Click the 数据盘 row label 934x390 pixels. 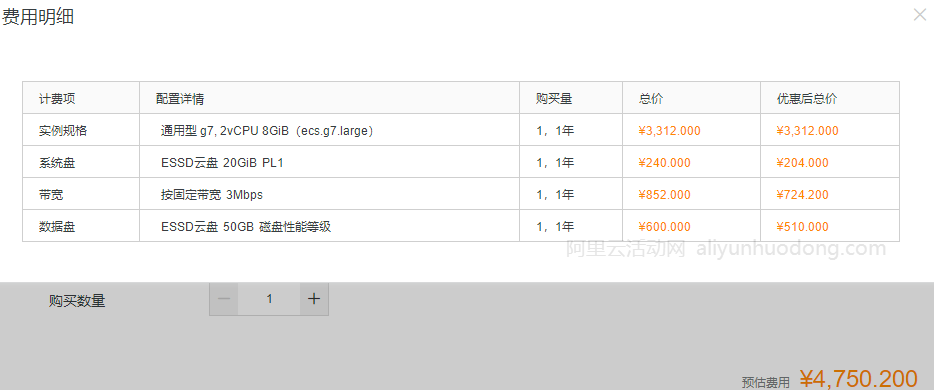click(57, 227)
